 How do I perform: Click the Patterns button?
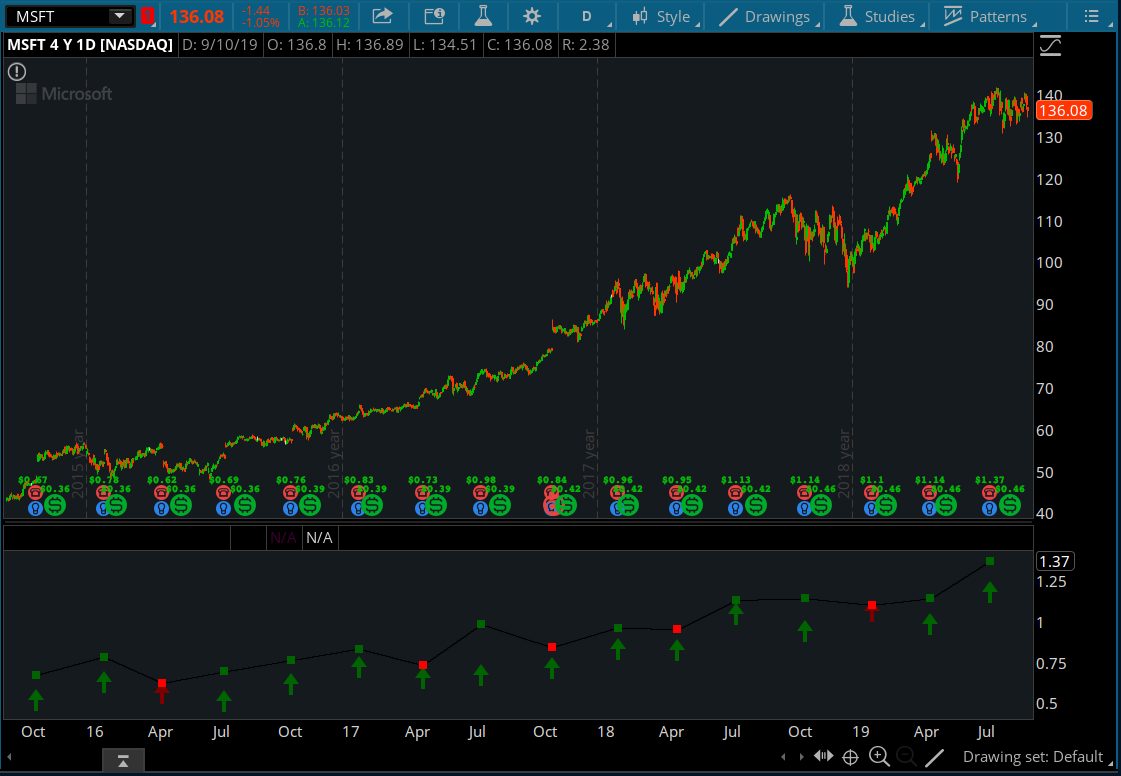(x=986, y=16)
